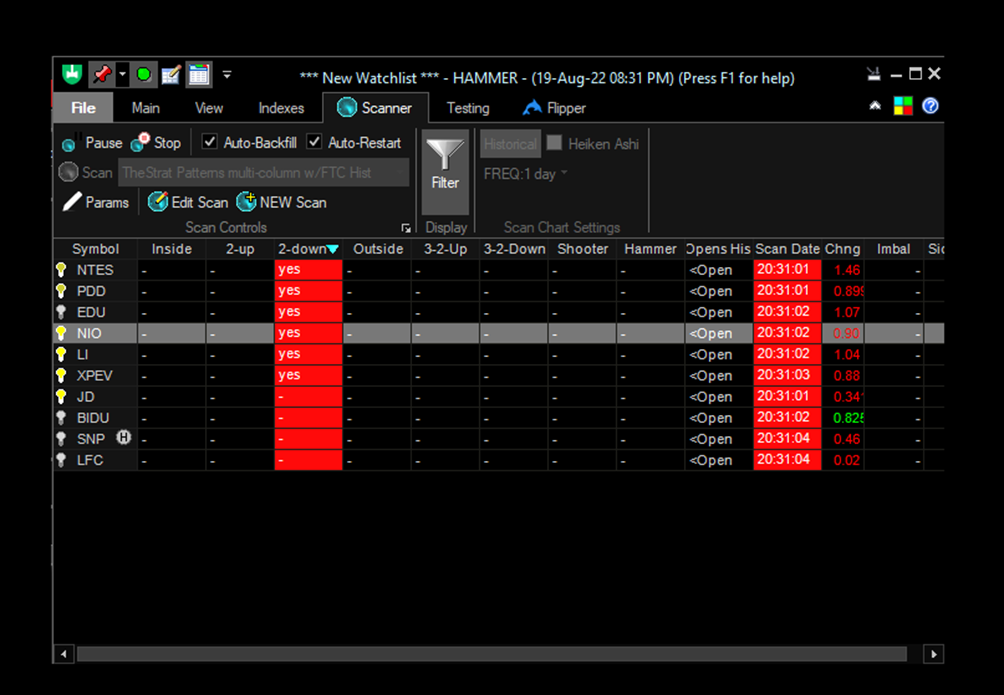This screenshot has width=1004, height=695.
Task: Click the Scan Date column header
Action: (x=787, y=249)
